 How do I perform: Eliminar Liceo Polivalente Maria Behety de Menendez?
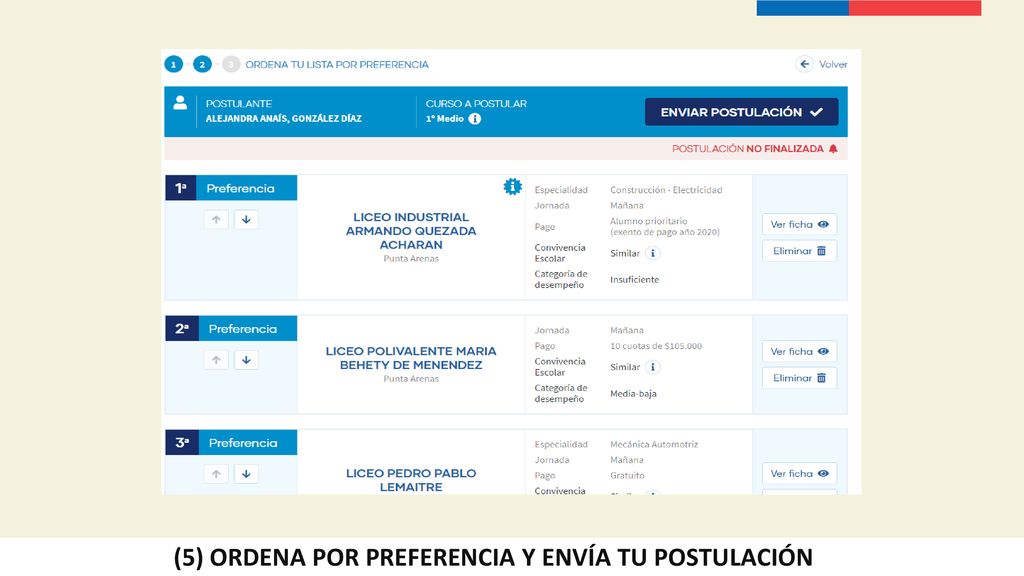(799, 378)
